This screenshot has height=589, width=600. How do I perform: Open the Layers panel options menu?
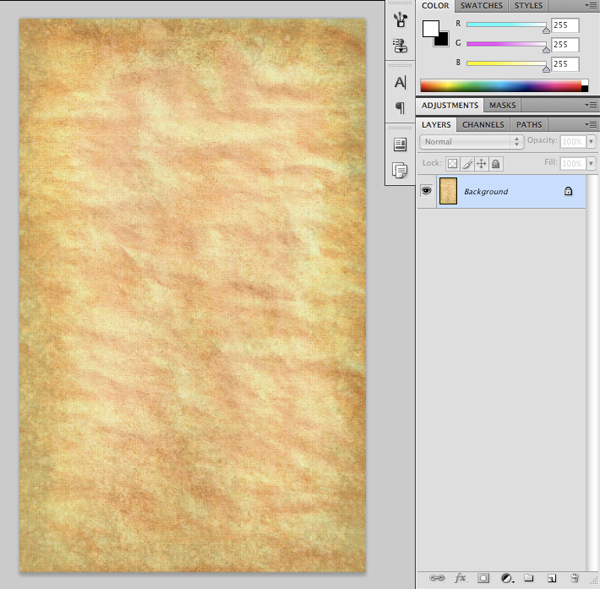591,124
